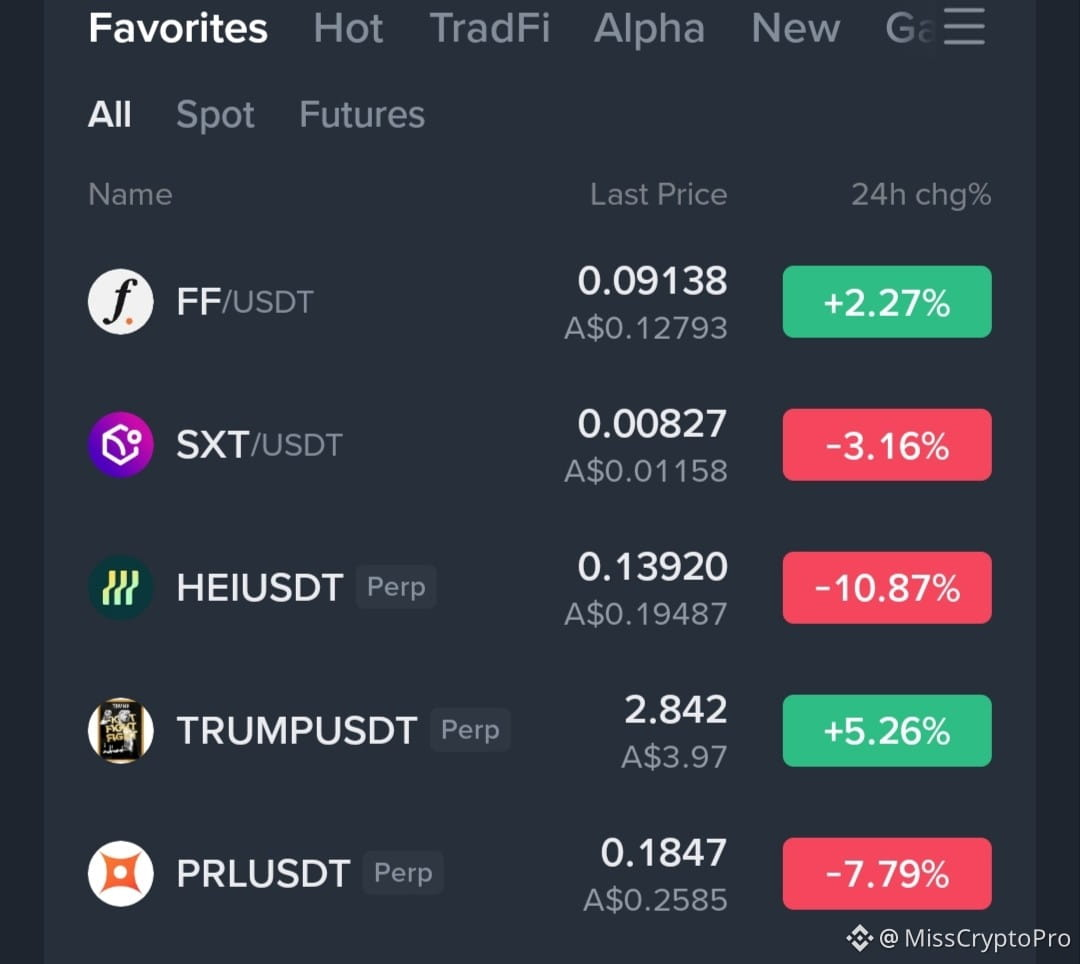Tap the SXT purple coin icon
Viewport: 1080px width, 964px height.
(x=121, y=445)
